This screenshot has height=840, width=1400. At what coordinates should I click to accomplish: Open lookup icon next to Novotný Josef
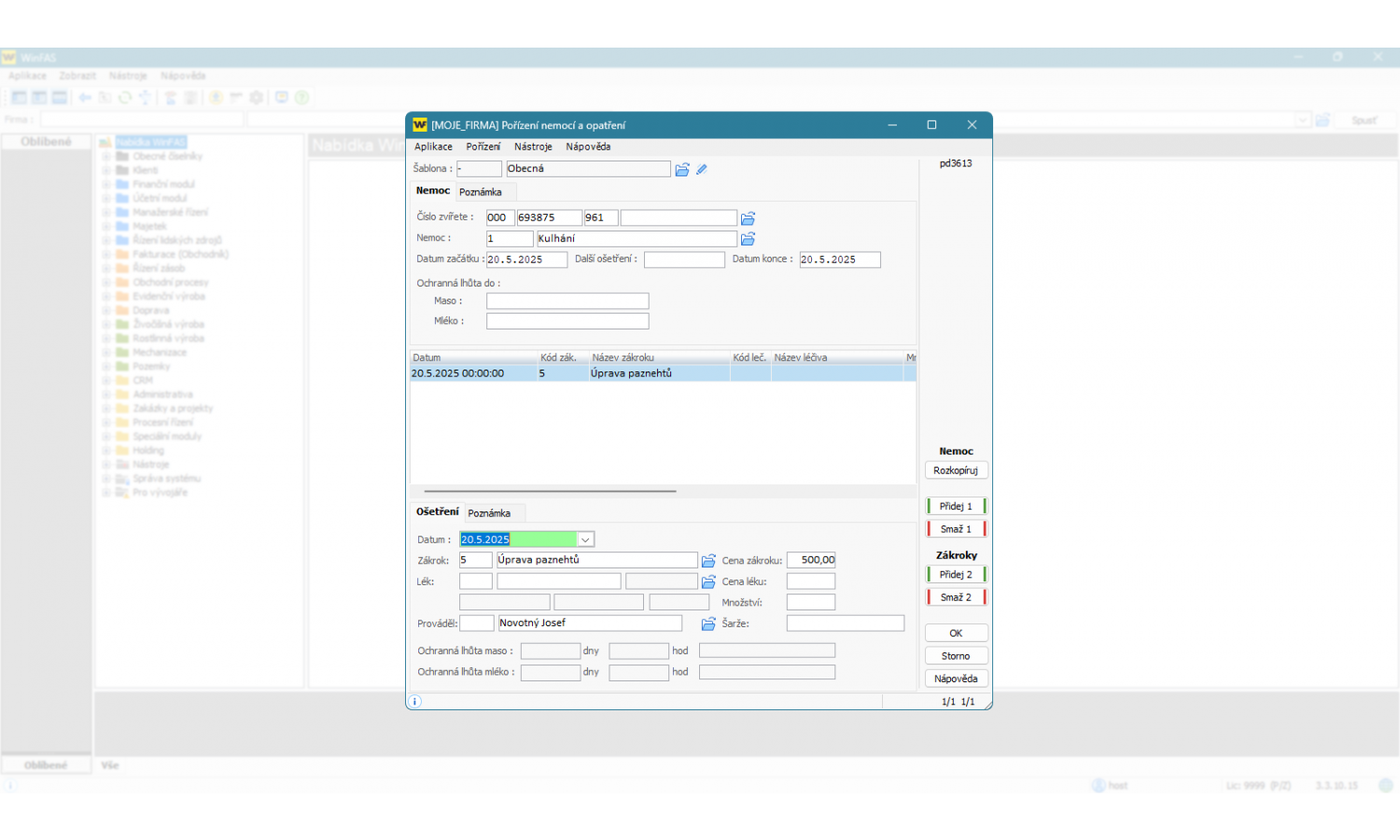(x=708, y=623)
